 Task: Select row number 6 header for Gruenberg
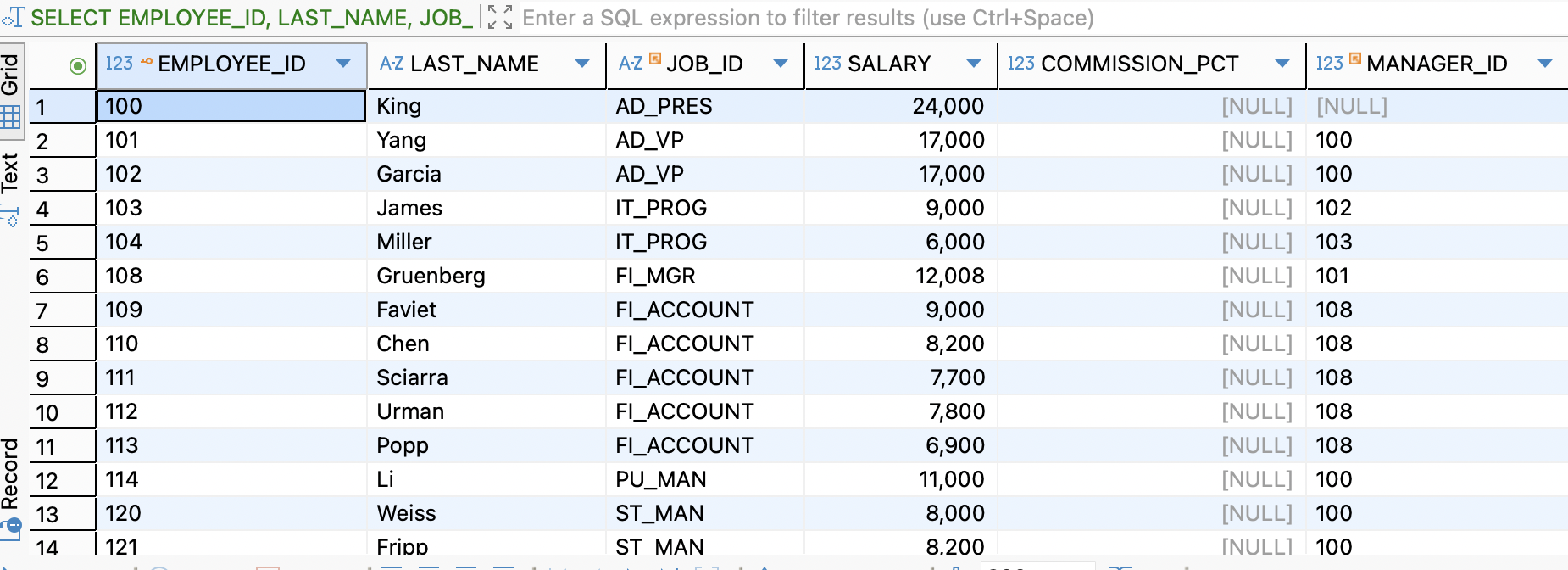point(63,277)
